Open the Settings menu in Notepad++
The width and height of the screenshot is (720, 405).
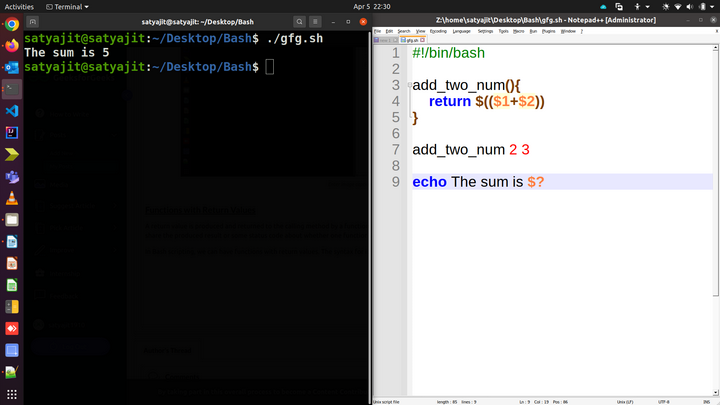(485, 31)
